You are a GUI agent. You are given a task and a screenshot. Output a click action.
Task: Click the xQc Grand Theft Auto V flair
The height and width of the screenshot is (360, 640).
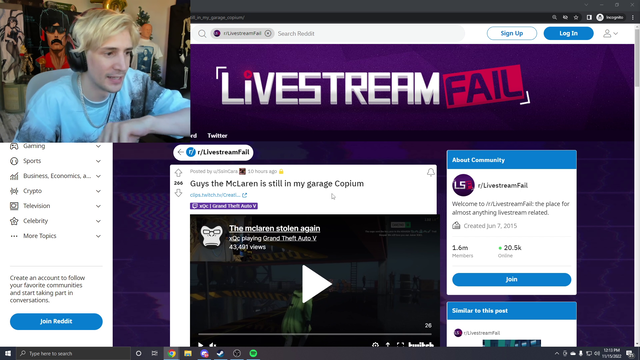pos(224,206)
